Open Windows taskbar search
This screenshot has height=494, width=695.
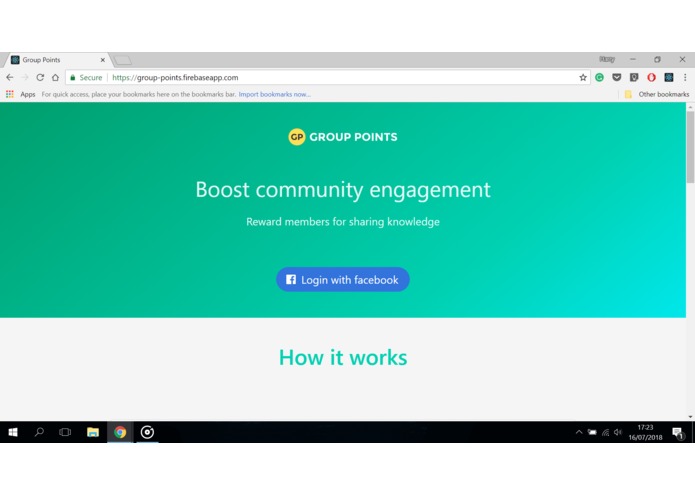tap(39, 432)
